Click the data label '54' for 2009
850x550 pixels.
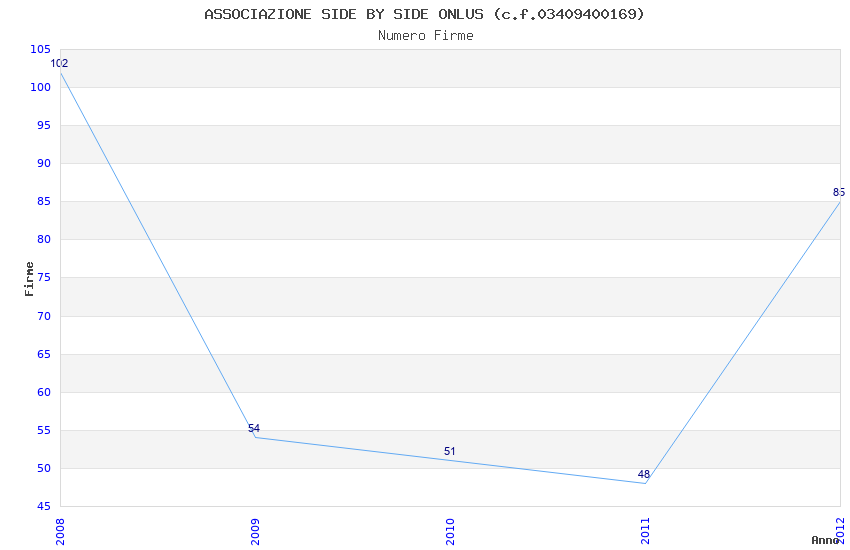254,428
